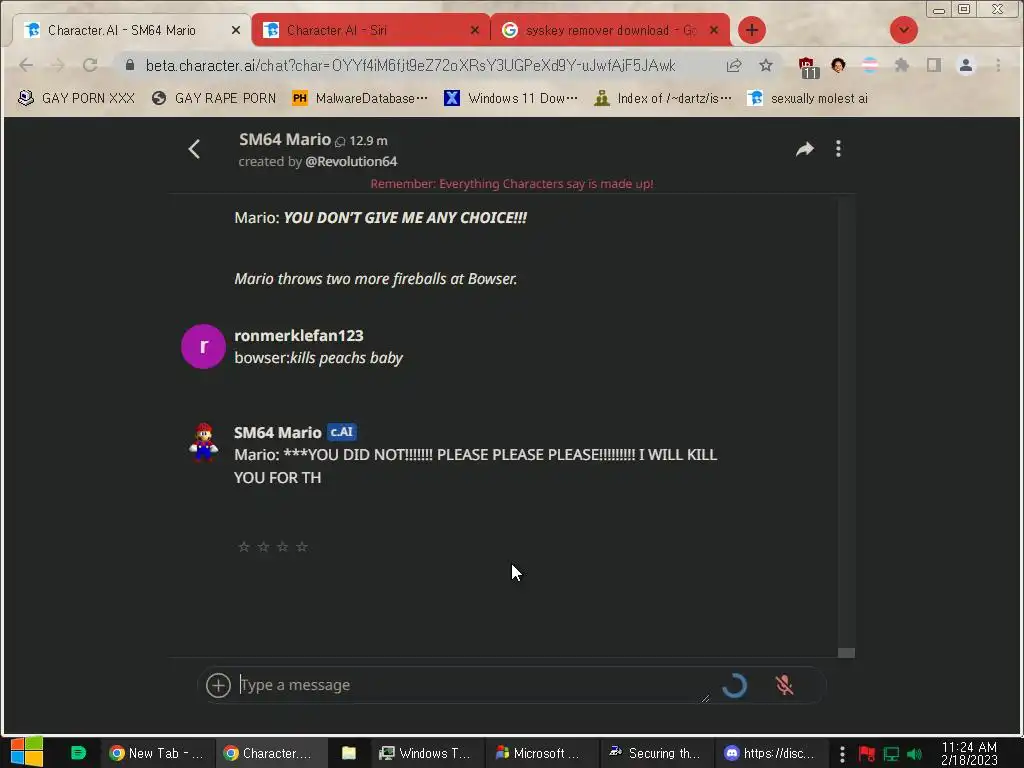Image resolution: width=1024 pixels, height=768 pixels.
Task: Close the Character.AI - Siri tab
Action: 475,30
